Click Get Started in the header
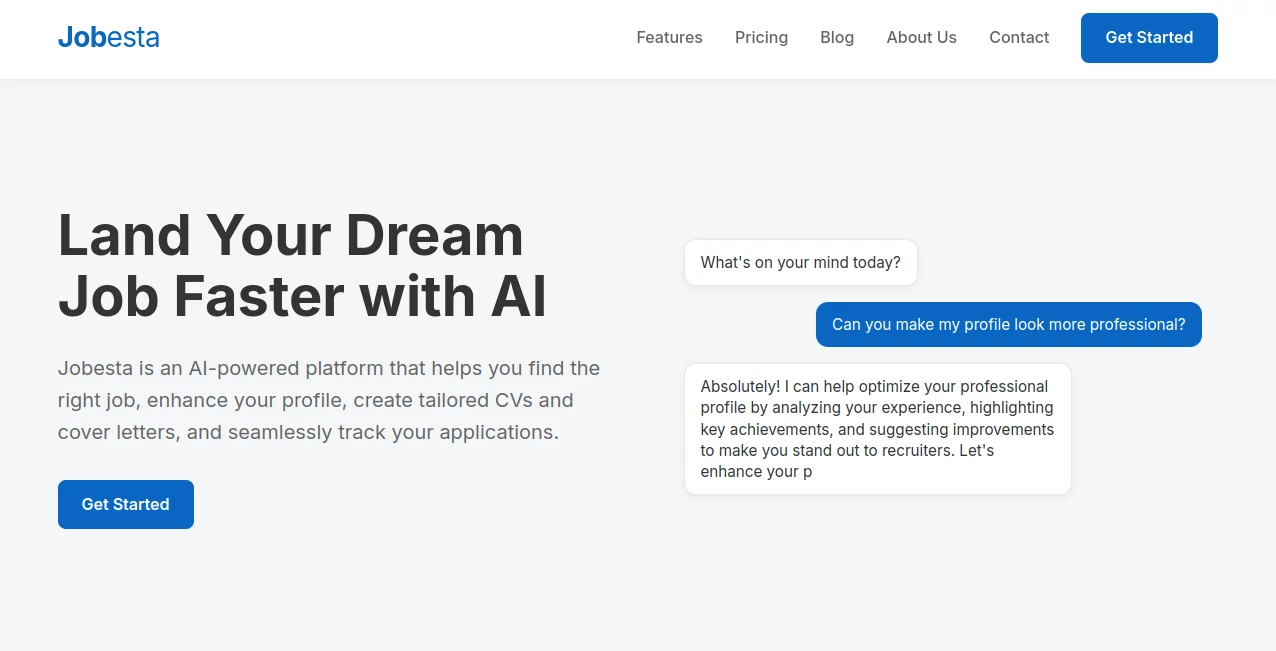1276x651 pixels. pyautogui.click(x=1149, y=37)
